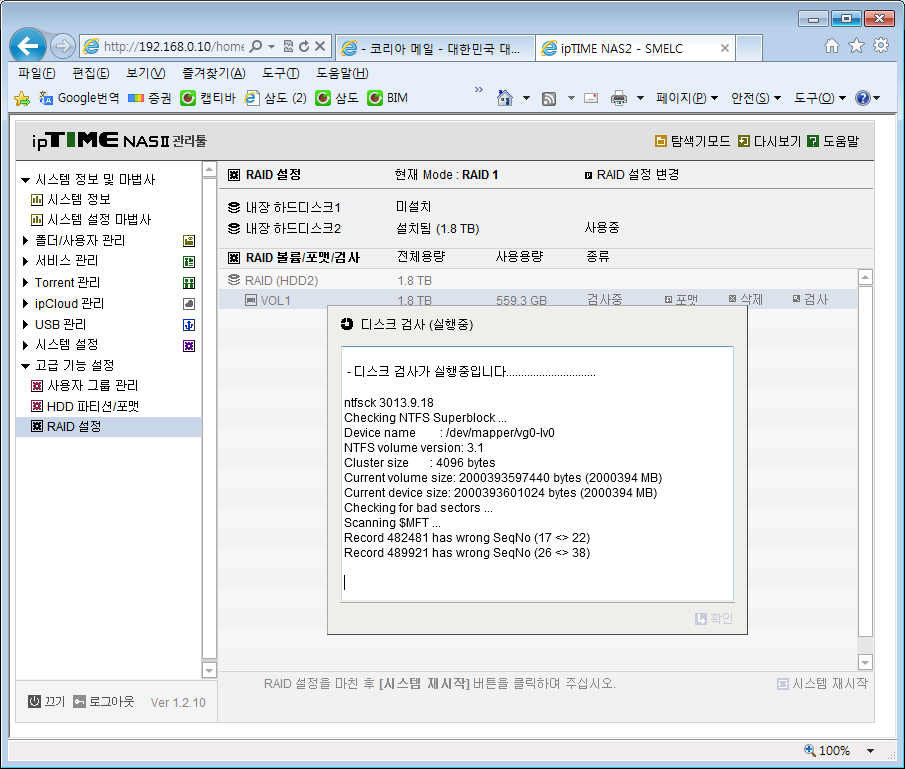Screen dimensions: 905x769
Task: Open a new blank browser tab
Action: [749, 48]
